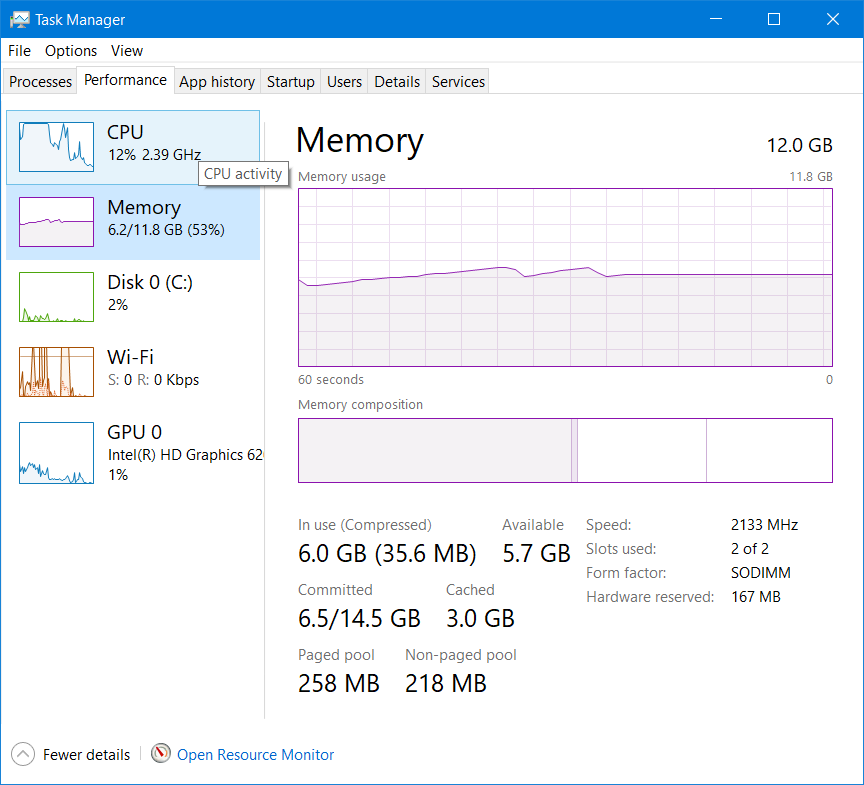
Task: Open Resource Monitor link
Action: (255, 755)
